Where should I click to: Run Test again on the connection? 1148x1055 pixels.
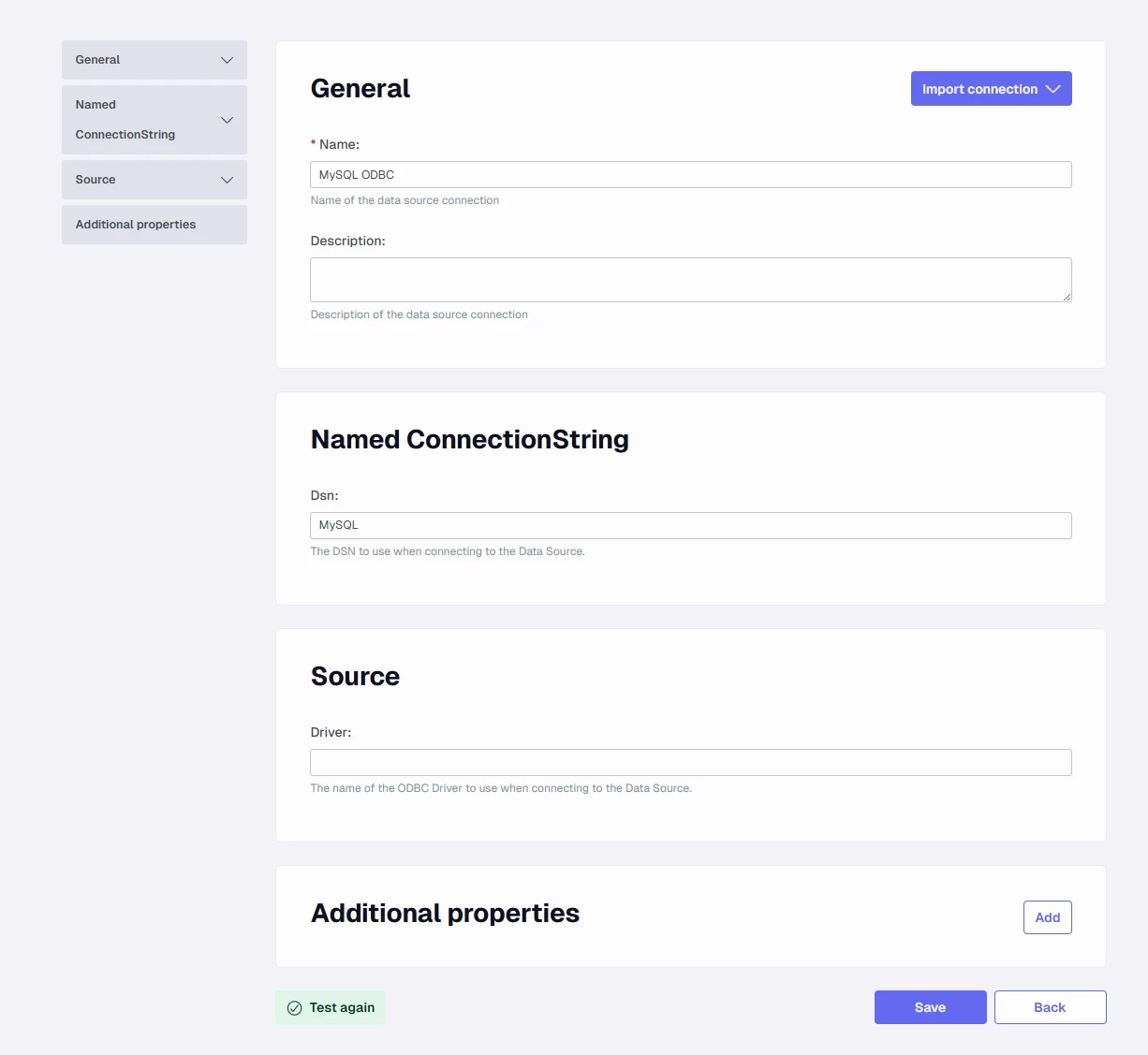click(x=342, y=1008)
